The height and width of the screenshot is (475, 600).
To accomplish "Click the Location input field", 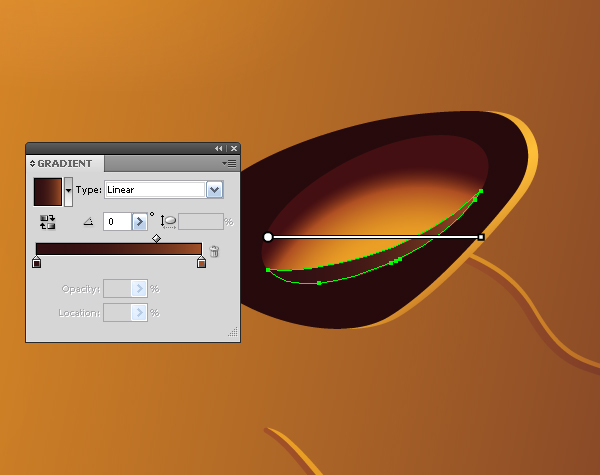I will (x=117, y=313).
